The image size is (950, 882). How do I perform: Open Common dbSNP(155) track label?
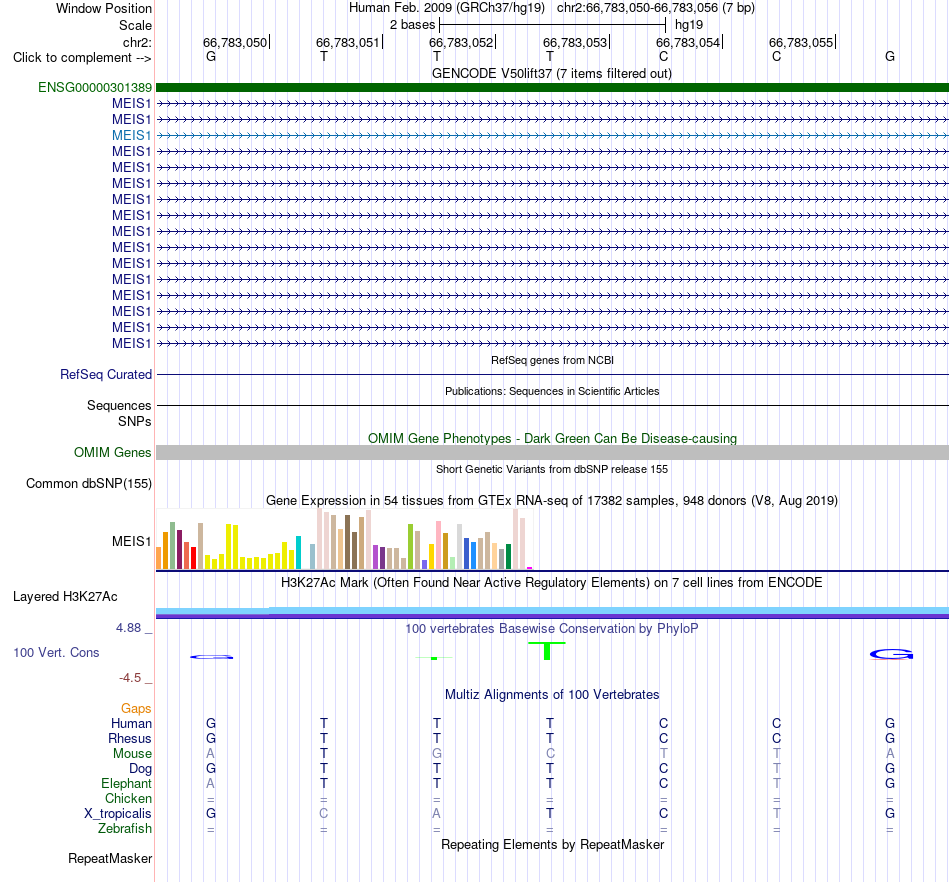[89, 483]
